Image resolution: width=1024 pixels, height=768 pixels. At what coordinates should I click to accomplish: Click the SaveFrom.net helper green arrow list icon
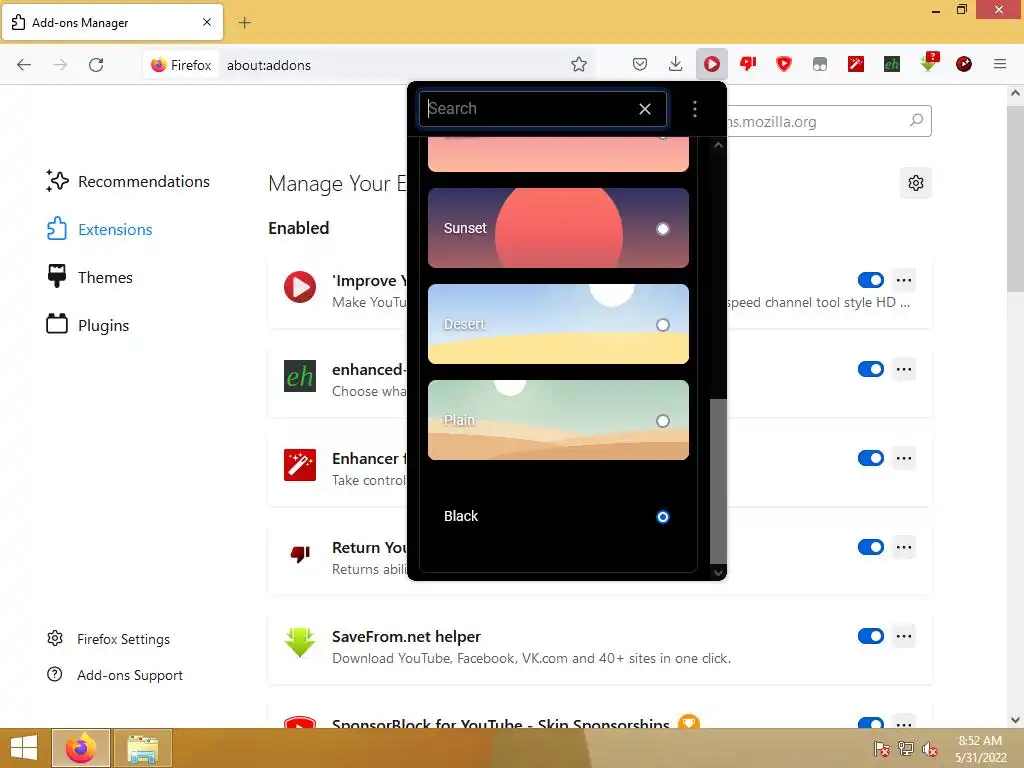coord(300,643)
